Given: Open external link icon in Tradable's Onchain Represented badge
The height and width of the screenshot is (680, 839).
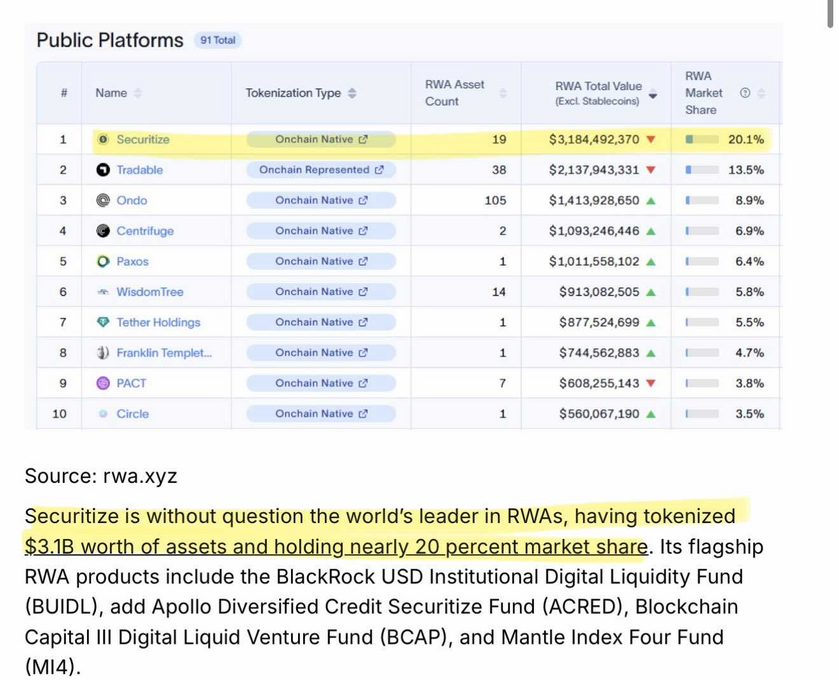Looking at the screenshot, I should pos(379,170).
